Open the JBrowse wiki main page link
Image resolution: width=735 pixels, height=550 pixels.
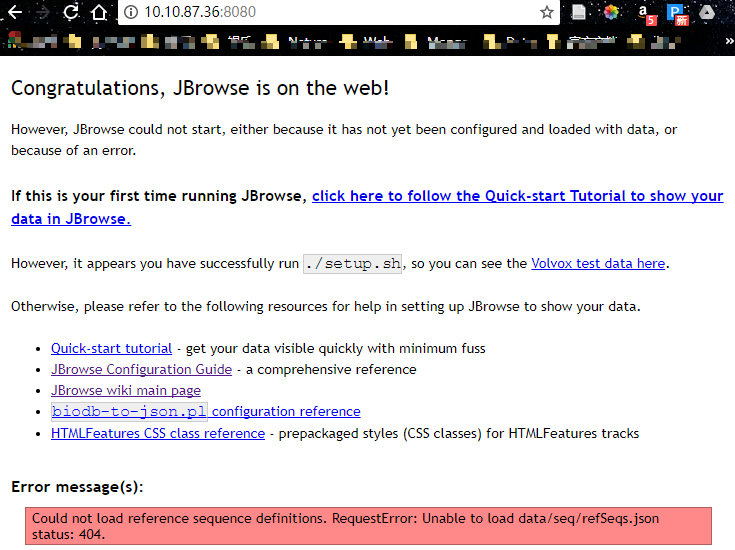126,390
